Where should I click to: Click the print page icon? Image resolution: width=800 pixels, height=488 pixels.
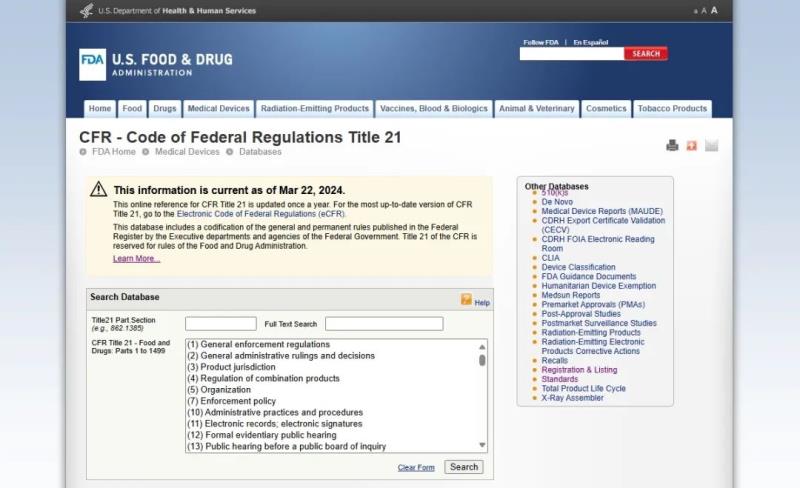coord(672,146)
